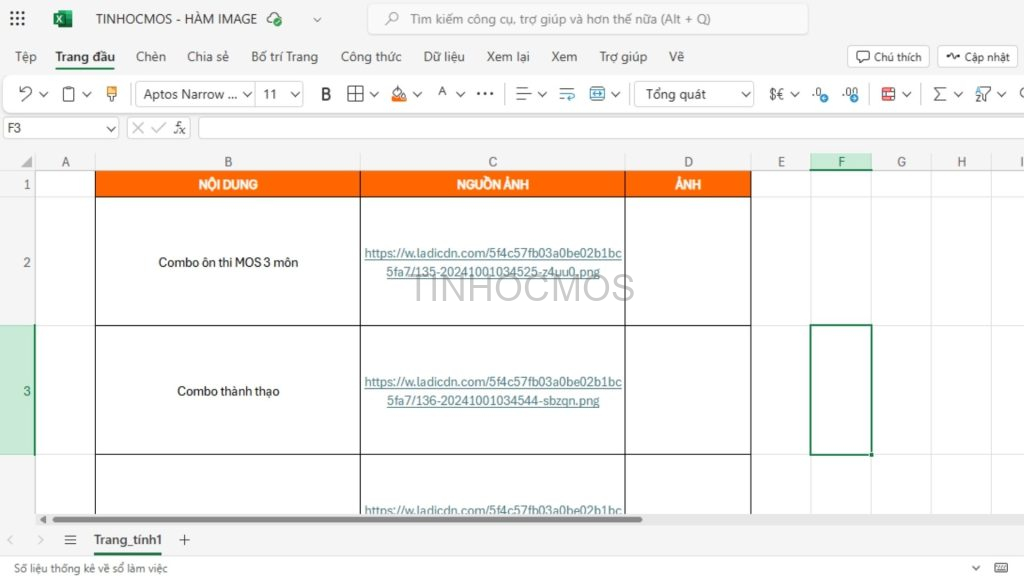
Task: Confirm formula entry checkmark
Action: point(159,128)
